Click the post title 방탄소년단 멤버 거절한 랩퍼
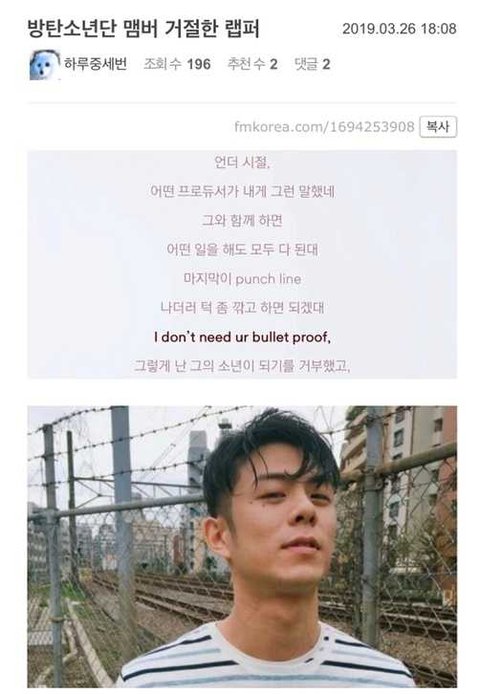The height and width of the screenshot is (694, 480). click(x=143, y=29)
